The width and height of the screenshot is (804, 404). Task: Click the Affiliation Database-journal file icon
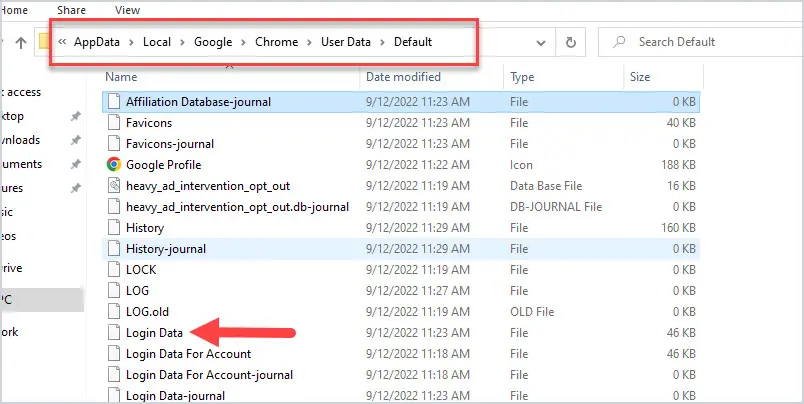pyautogui.click(x=114, y=102)
